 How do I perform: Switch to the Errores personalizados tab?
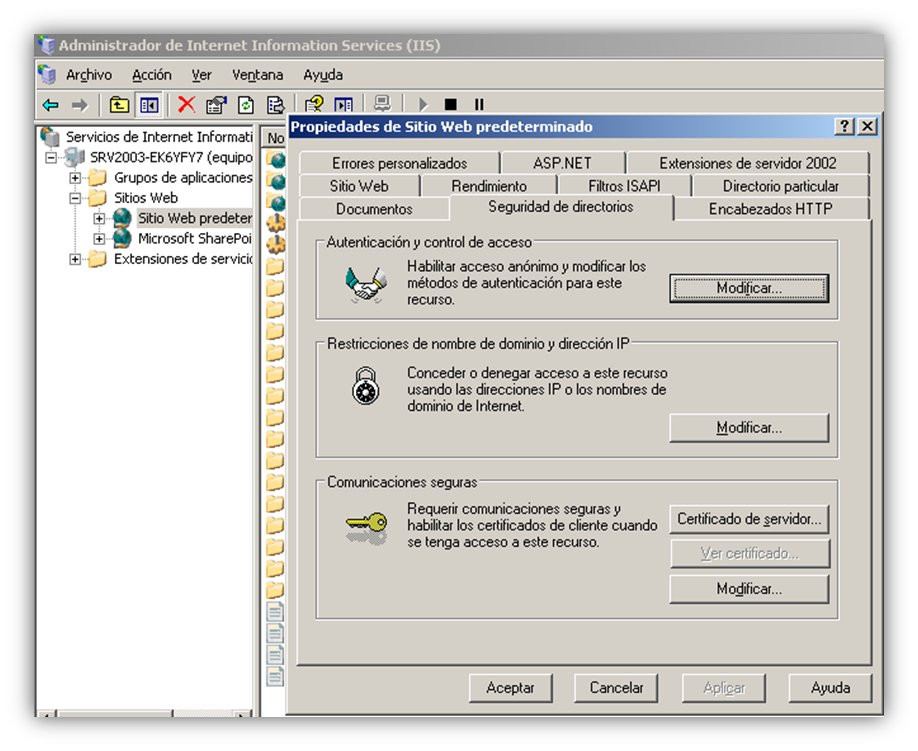[x=399, y=163]
